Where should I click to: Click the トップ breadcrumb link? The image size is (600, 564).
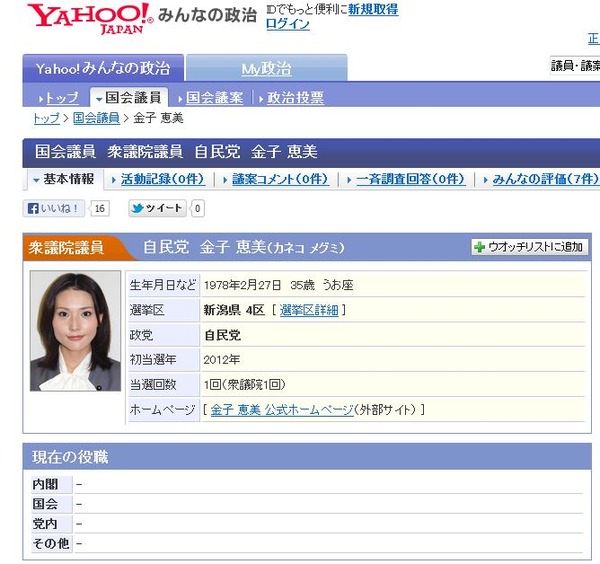pos(47,118)
